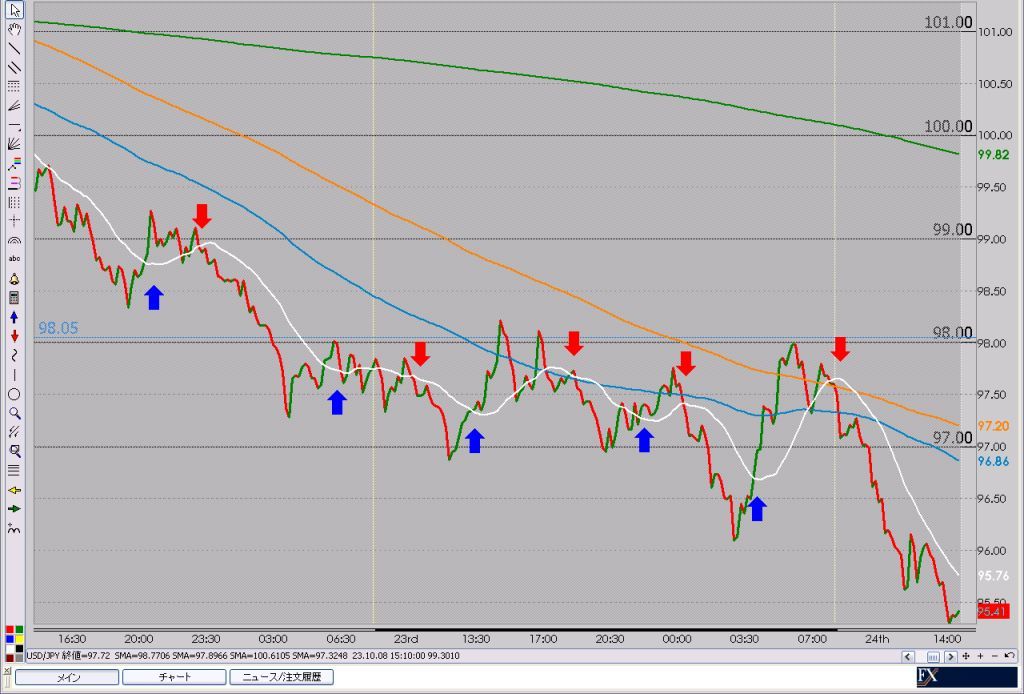Select the blue up arrow marker tool
Screen dimensions: 1024x694
coord(14,317)
